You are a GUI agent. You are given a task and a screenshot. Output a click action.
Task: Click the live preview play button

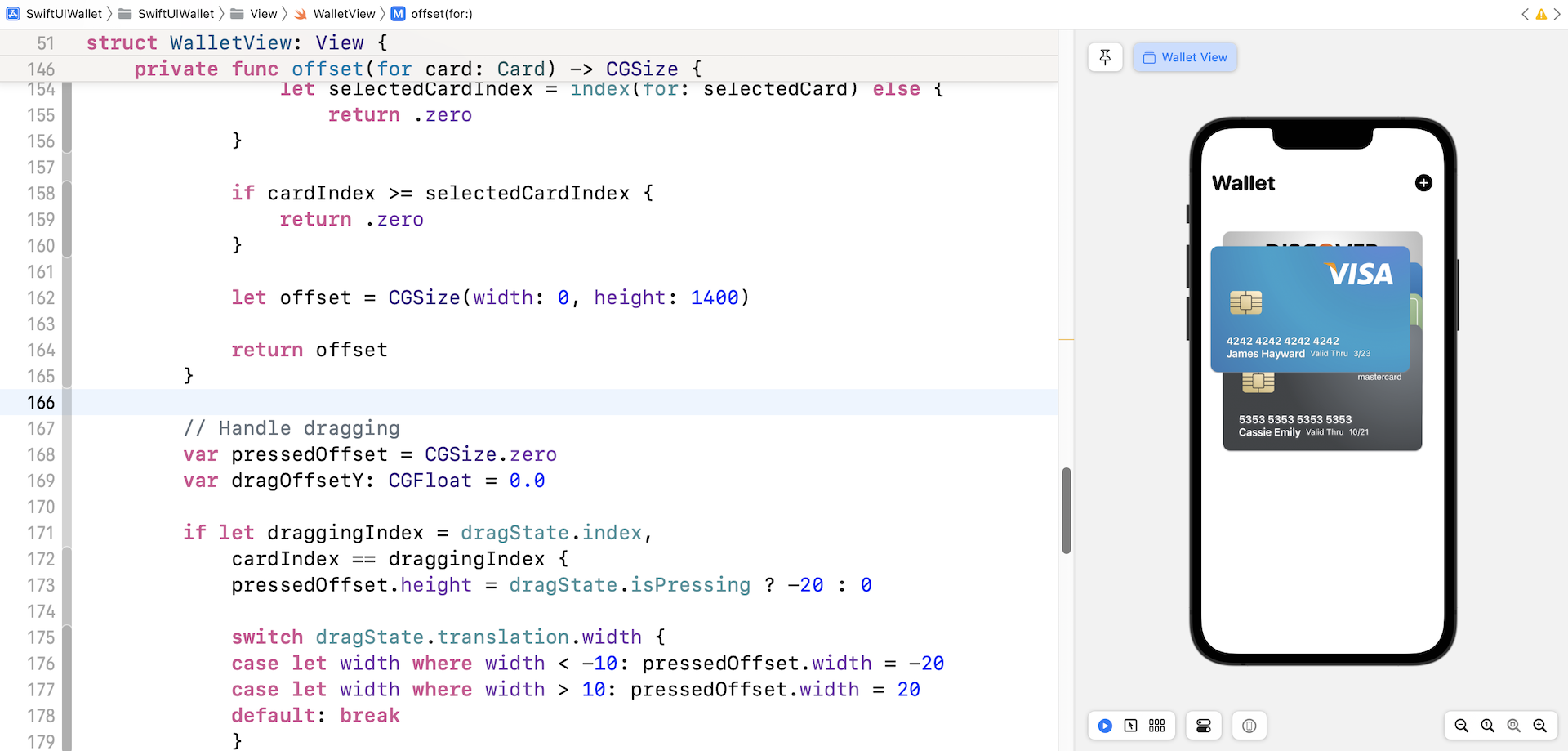click(x=1105, y=726)
